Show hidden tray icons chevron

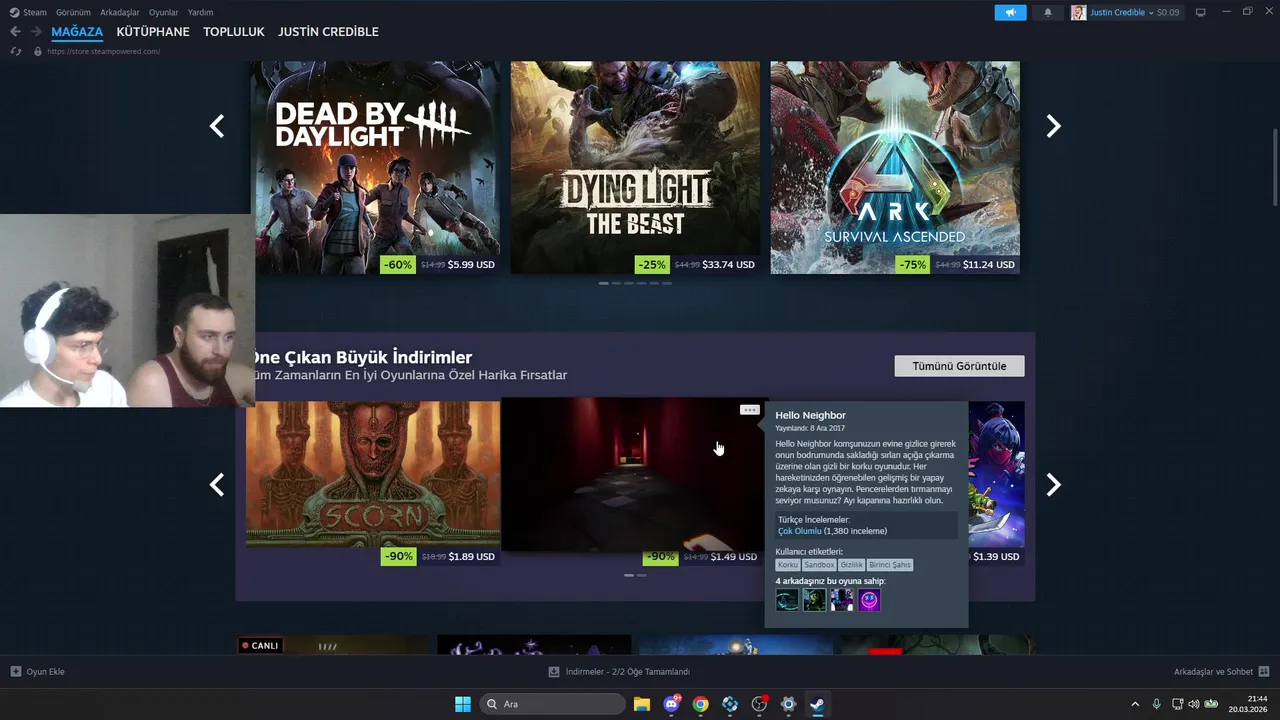(1135, 704)
